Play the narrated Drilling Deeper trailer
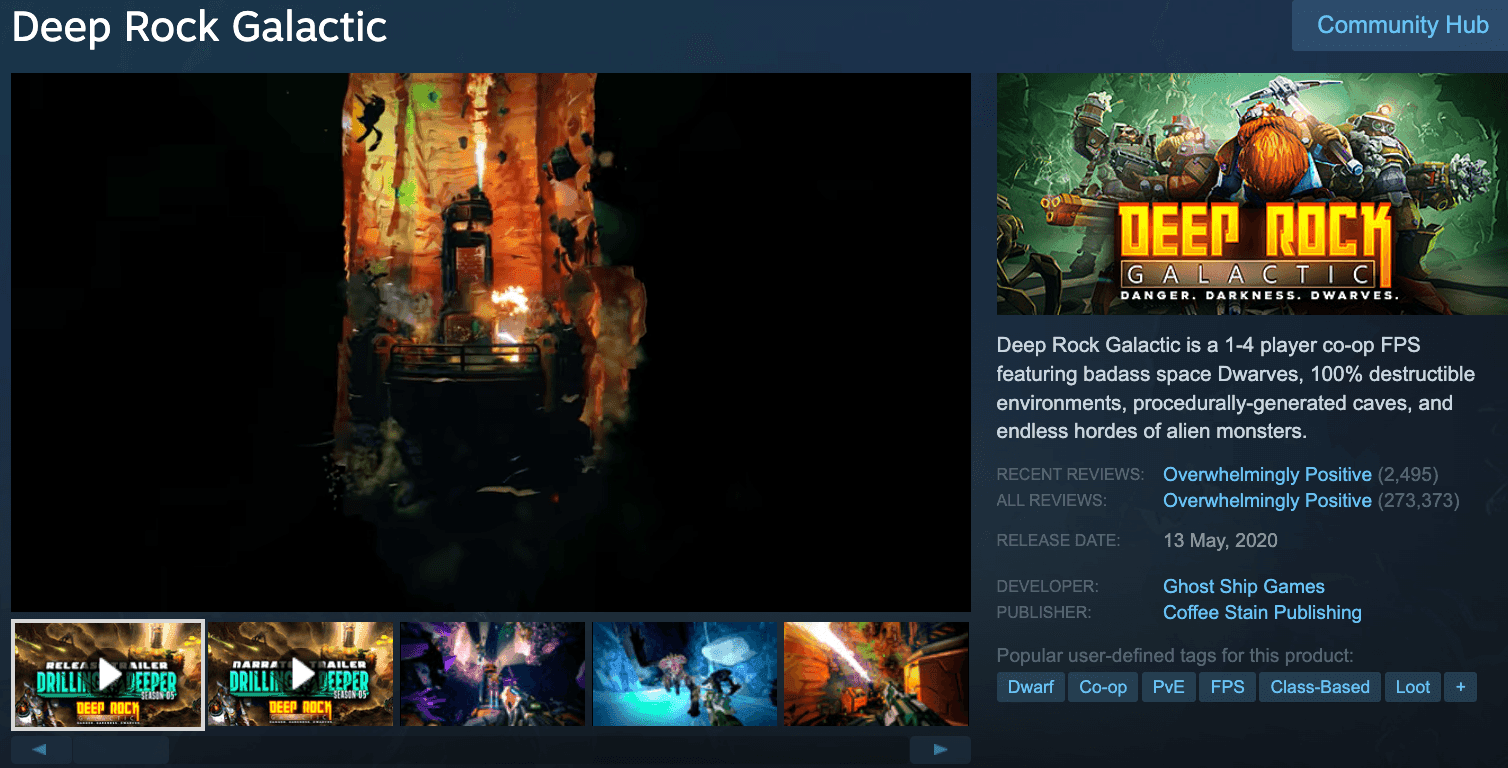Screen dimensions: 1508x768 click(x=300, y=673)
